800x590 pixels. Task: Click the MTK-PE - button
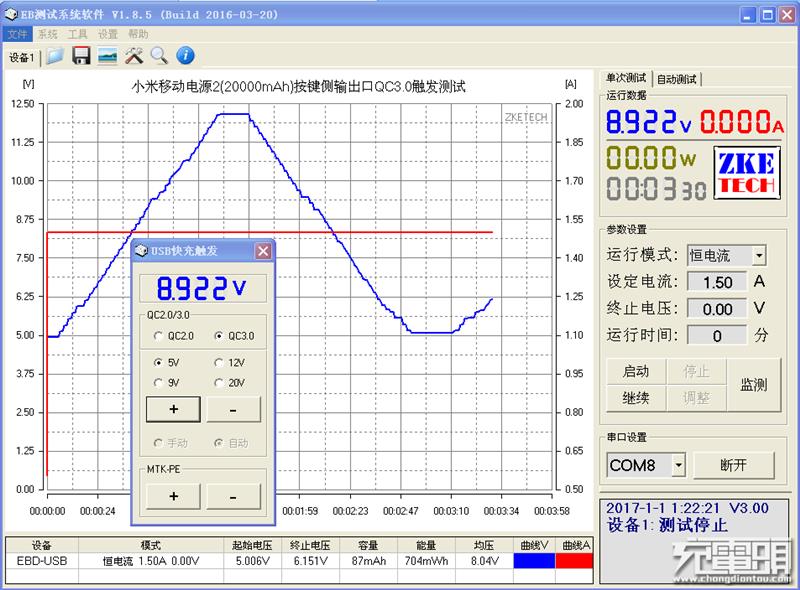click(233, 496)
